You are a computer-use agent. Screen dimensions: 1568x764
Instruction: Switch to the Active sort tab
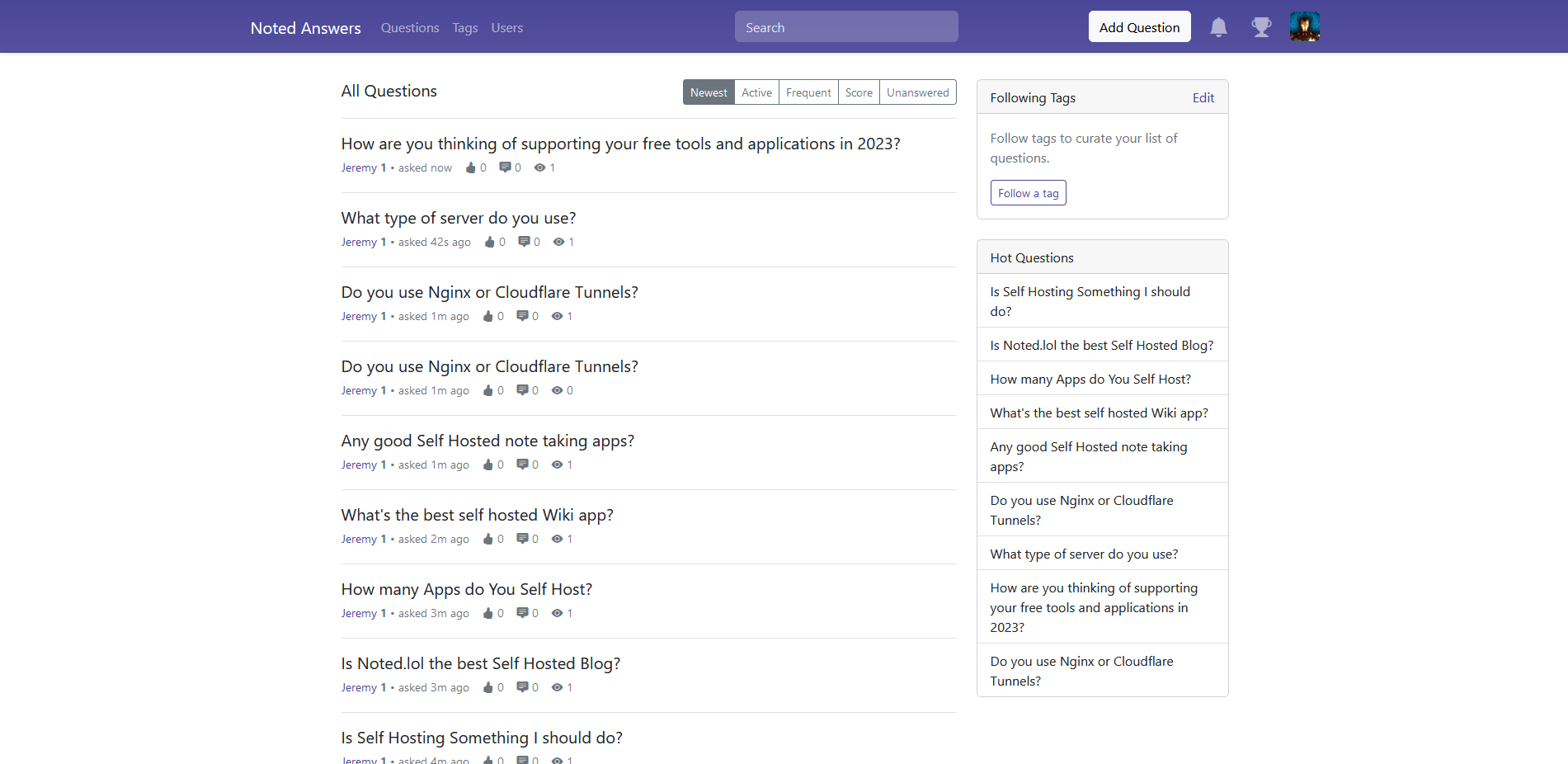(756, 92)
